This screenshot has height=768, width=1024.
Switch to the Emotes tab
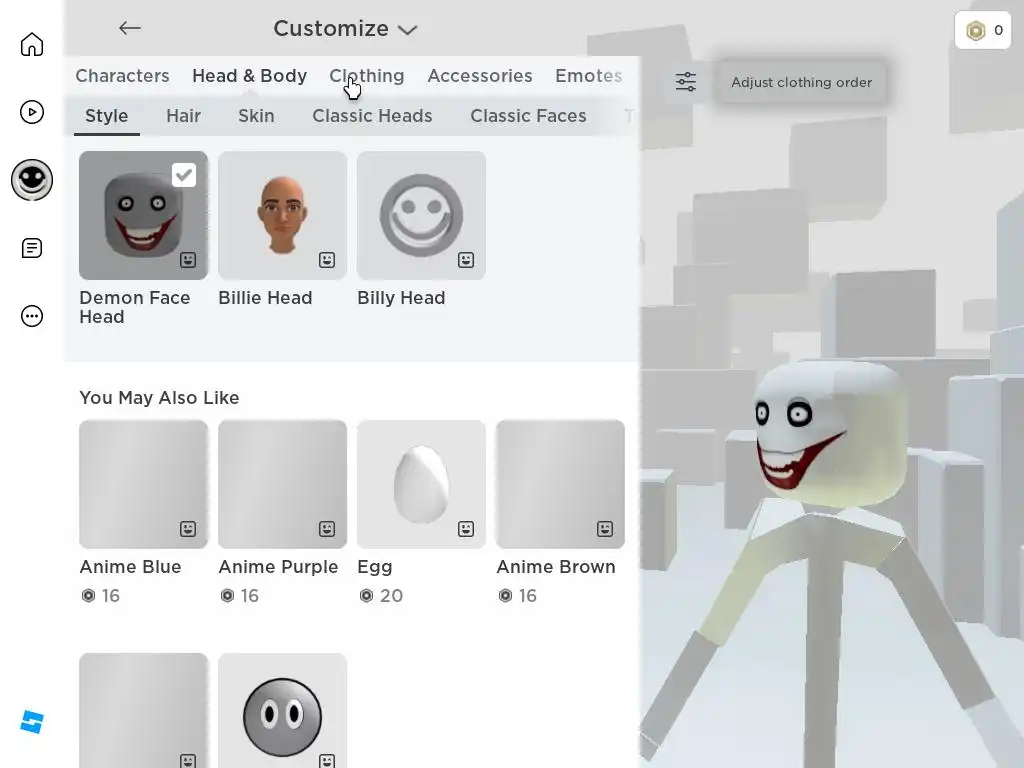[x=588, y=76]
